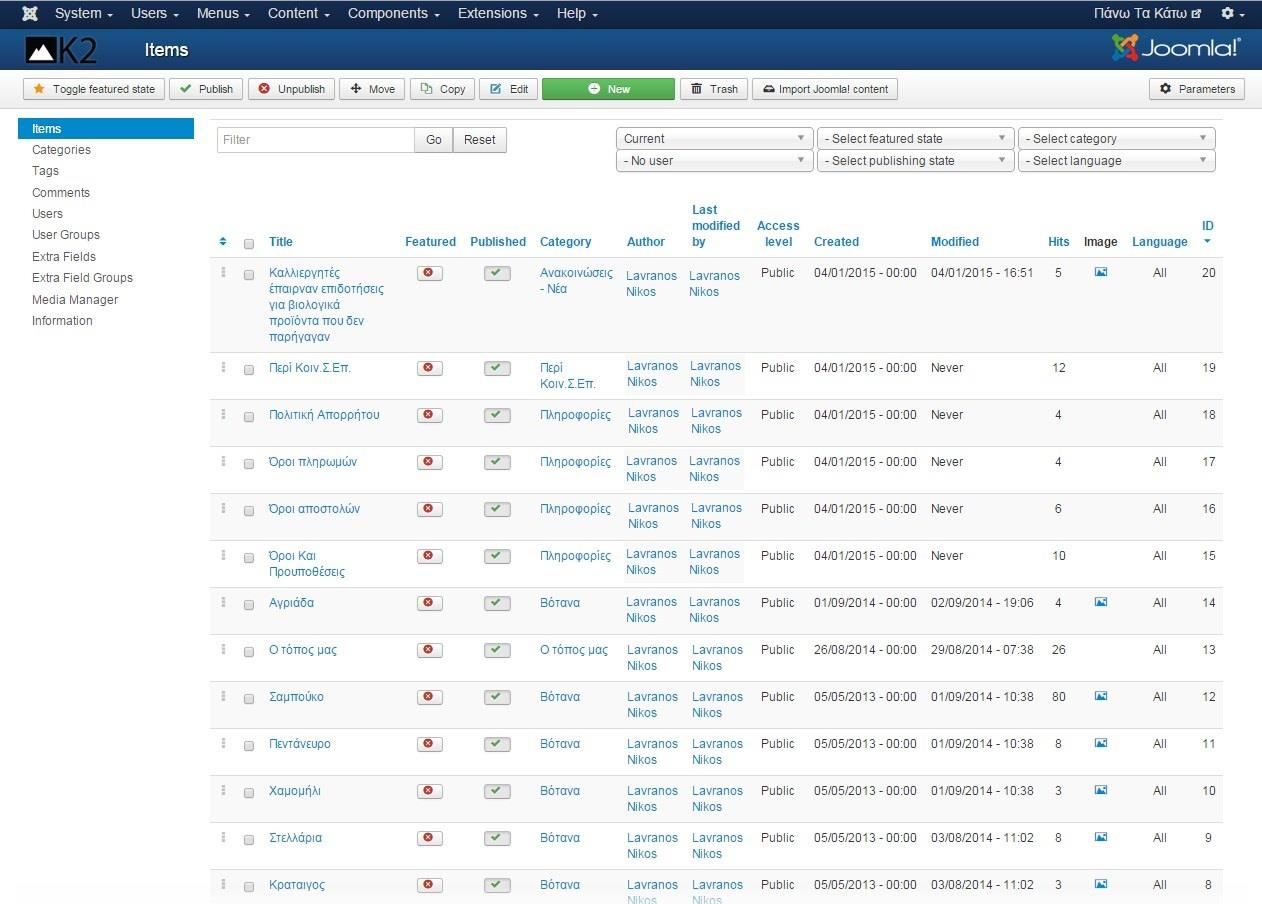Toggle published state of Όροι αποστολών

click(x=497, y=509)
